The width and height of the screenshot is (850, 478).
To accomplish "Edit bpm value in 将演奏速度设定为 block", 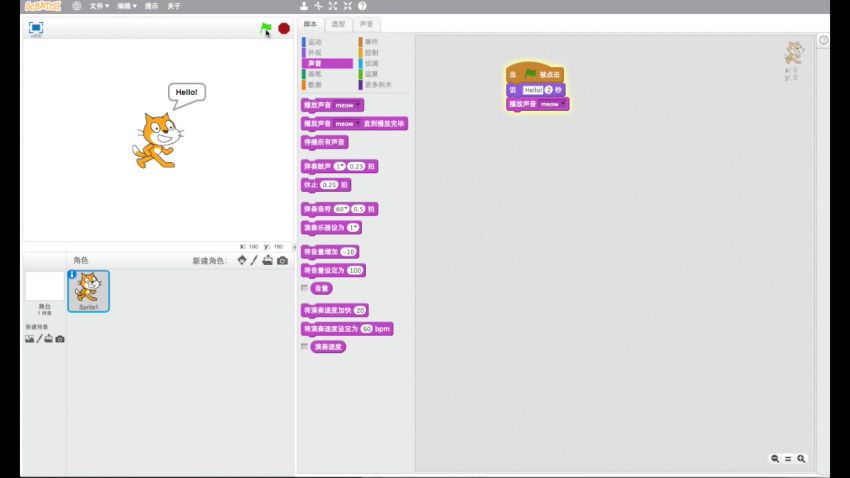I will point(367,329).
